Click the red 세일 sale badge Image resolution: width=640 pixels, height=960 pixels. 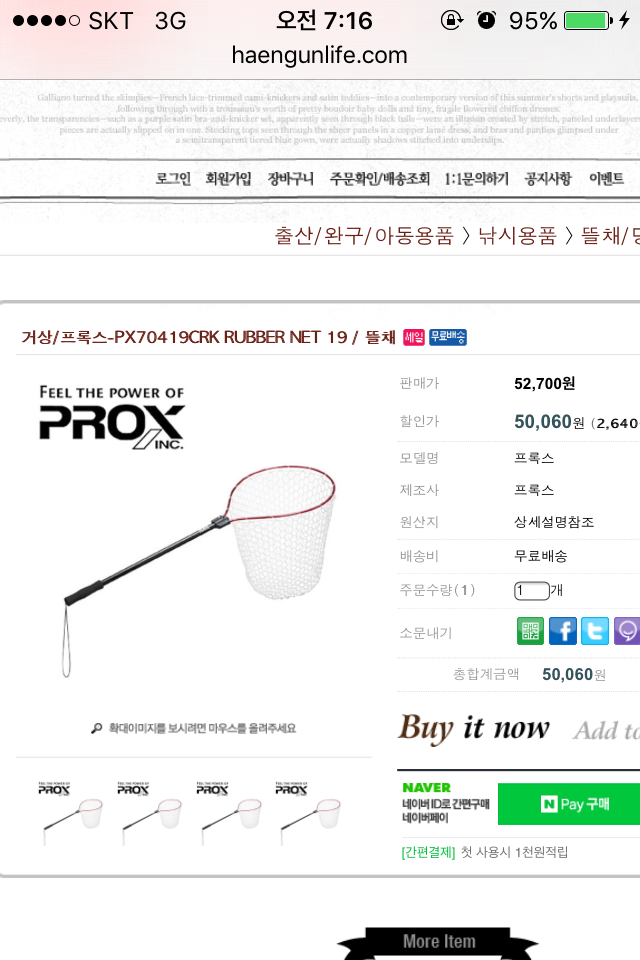[x=413, y=337]
